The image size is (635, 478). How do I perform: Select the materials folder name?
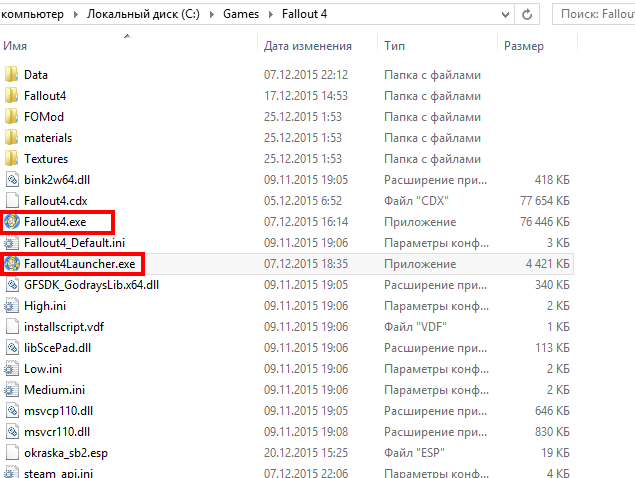point(48,138)
